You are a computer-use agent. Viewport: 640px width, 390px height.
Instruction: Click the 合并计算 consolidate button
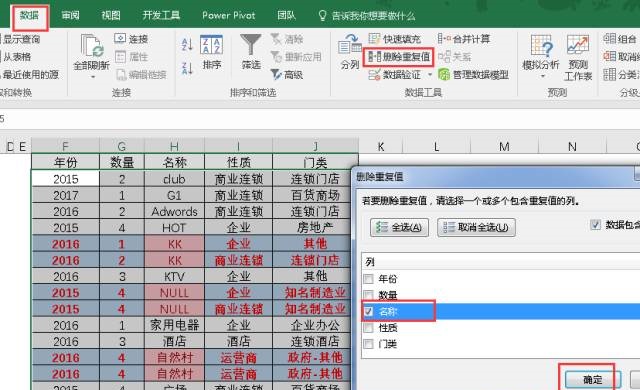tap(464, 39)
